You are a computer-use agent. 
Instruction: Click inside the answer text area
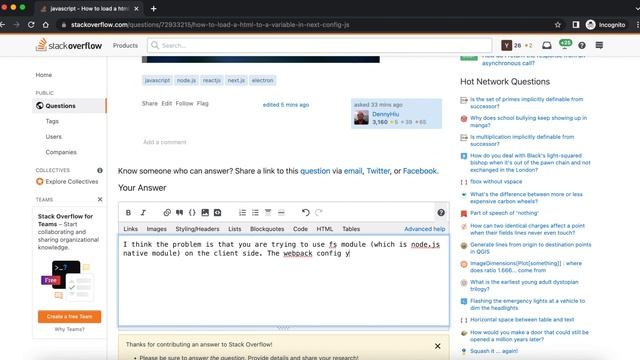click(x=284, y=280)
